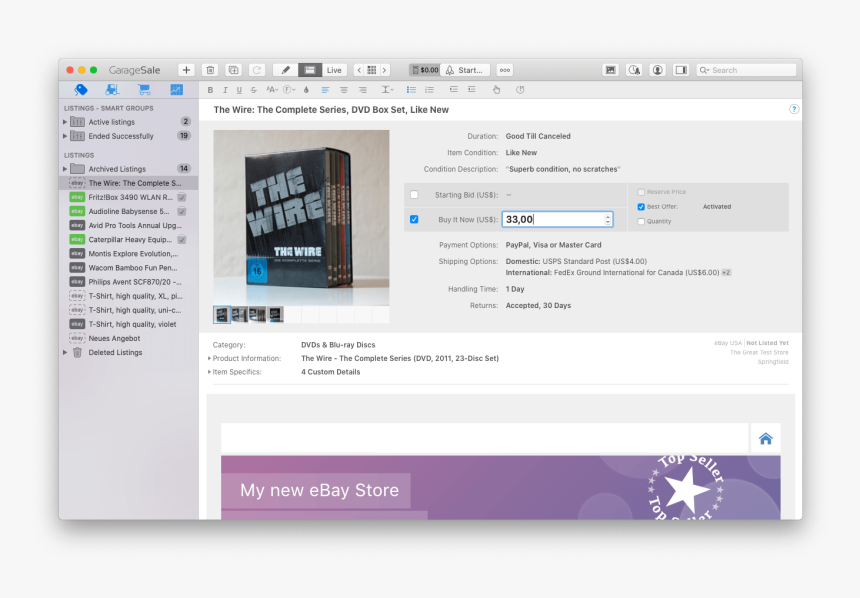Enable the Starting Bid checkbox

[x=413, y=192]
